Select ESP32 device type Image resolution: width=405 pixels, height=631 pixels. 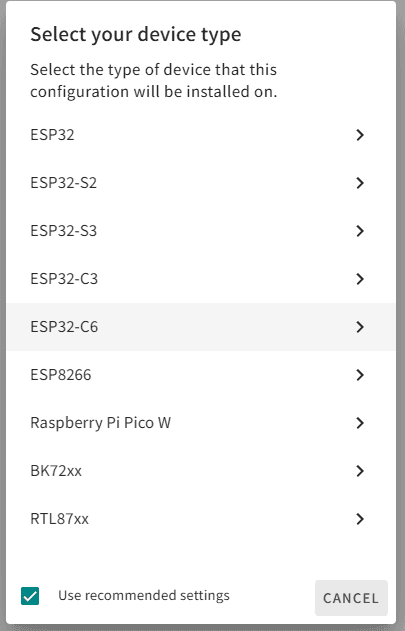[x=201, y=135]
